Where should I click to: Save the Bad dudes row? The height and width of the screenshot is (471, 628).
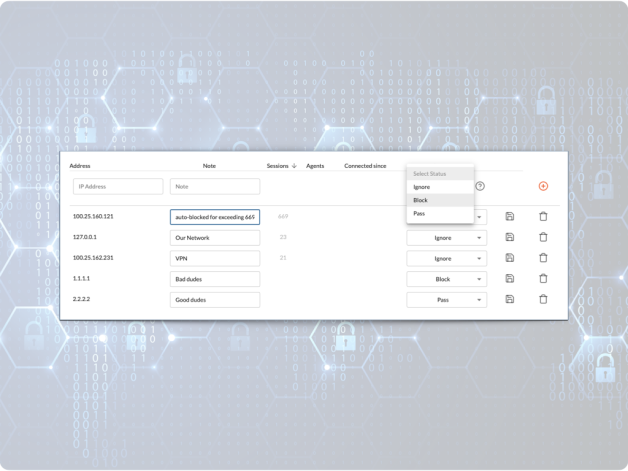coord(510,279)
